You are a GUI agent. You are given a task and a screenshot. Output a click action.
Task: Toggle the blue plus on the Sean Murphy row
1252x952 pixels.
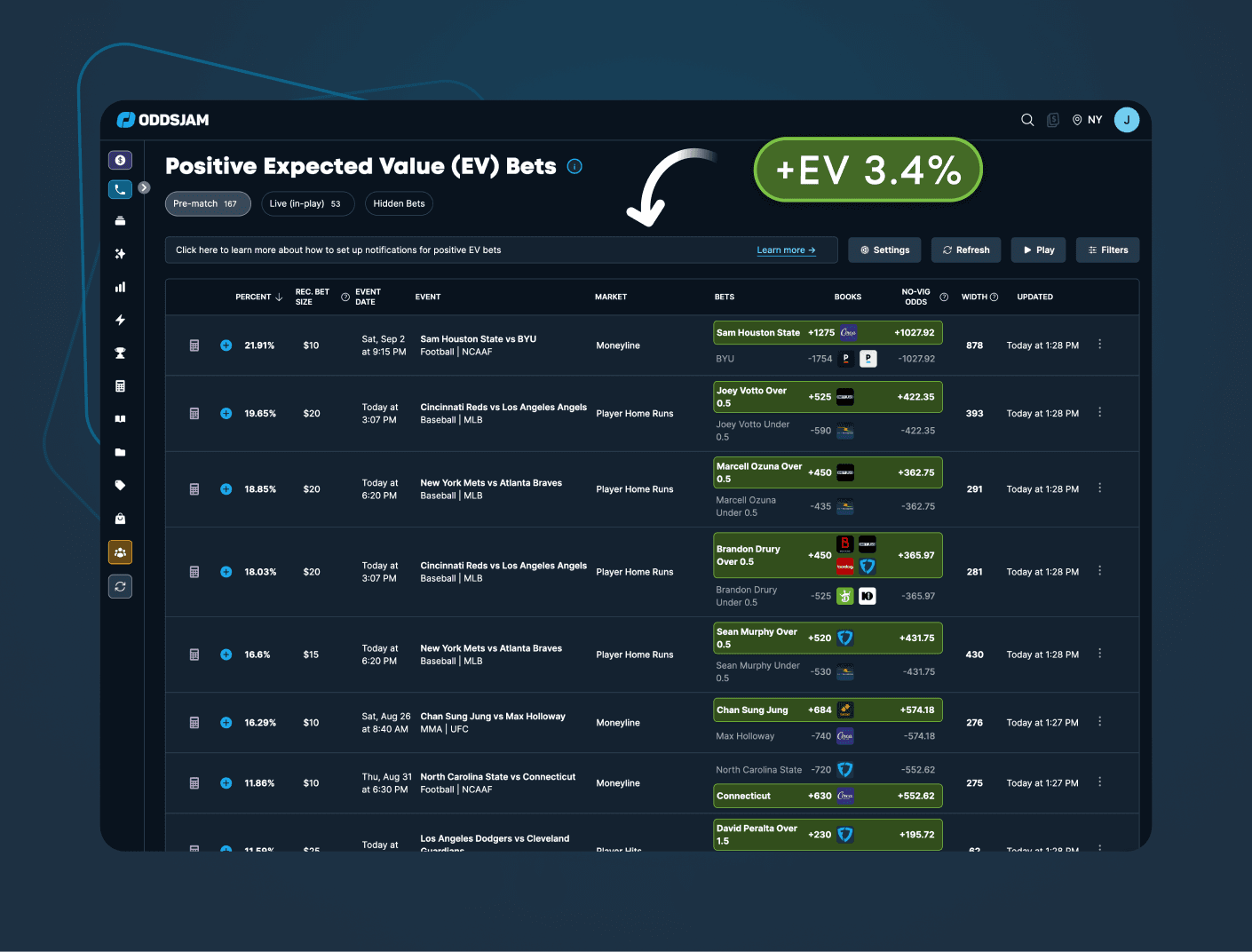pyautogui.click(x=226, y=654)
